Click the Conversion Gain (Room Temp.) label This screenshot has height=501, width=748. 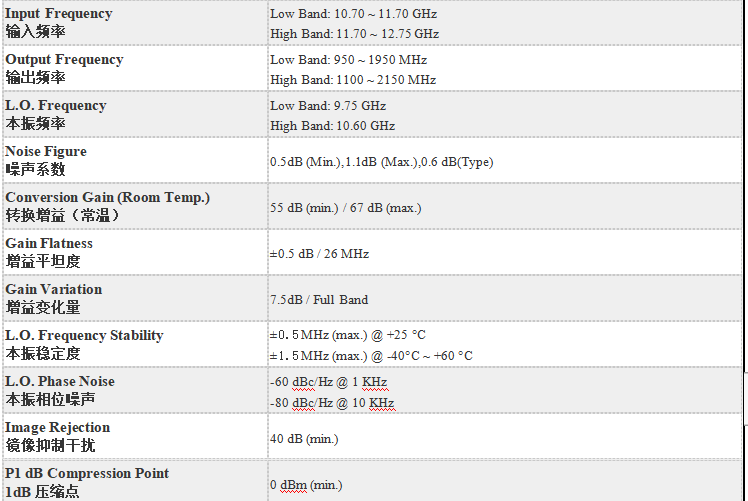click(107, 198)
